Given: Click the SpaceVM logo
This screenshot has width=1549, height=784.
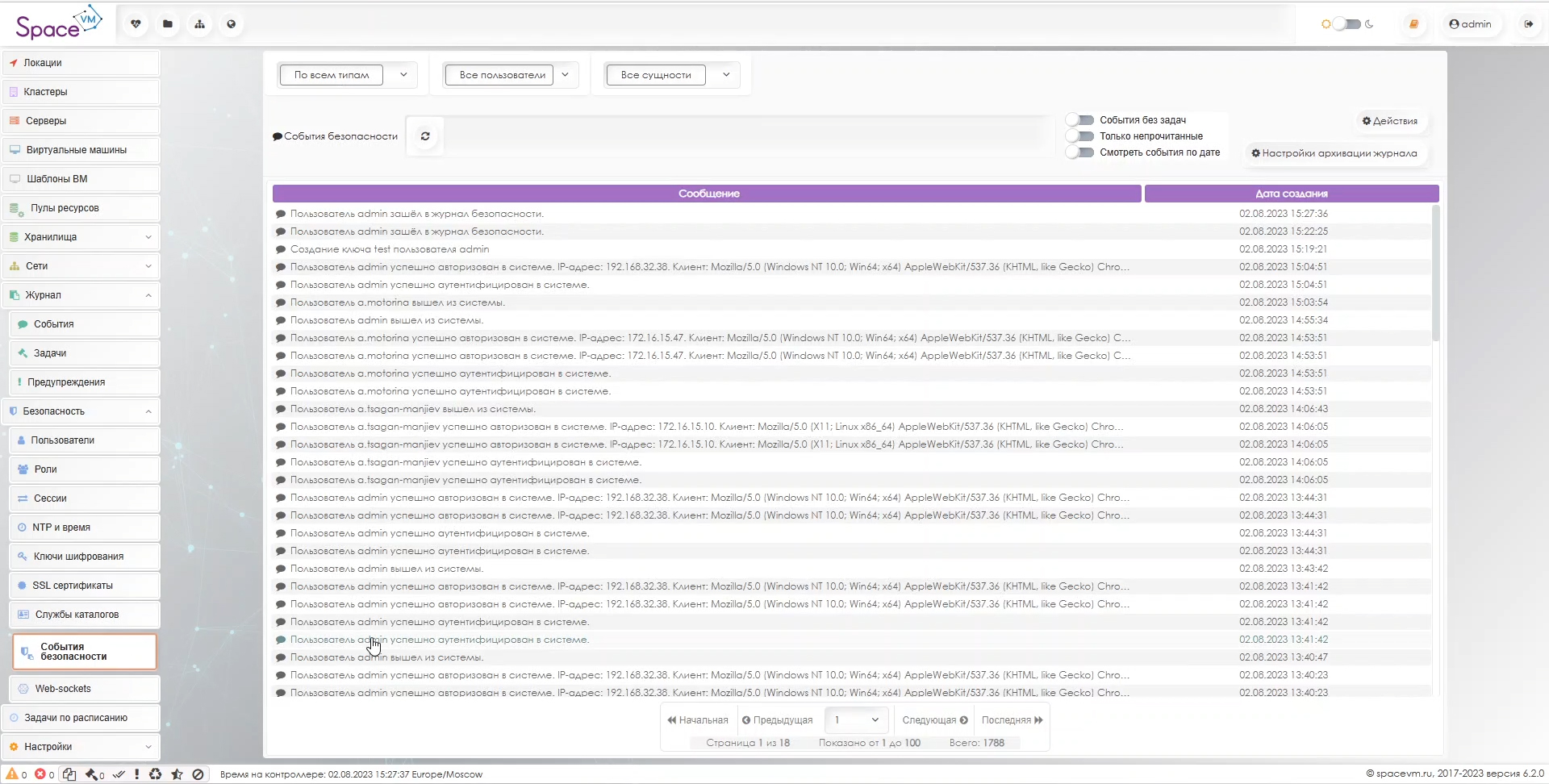Looking at the screenshot, I should tap(59, 23).
